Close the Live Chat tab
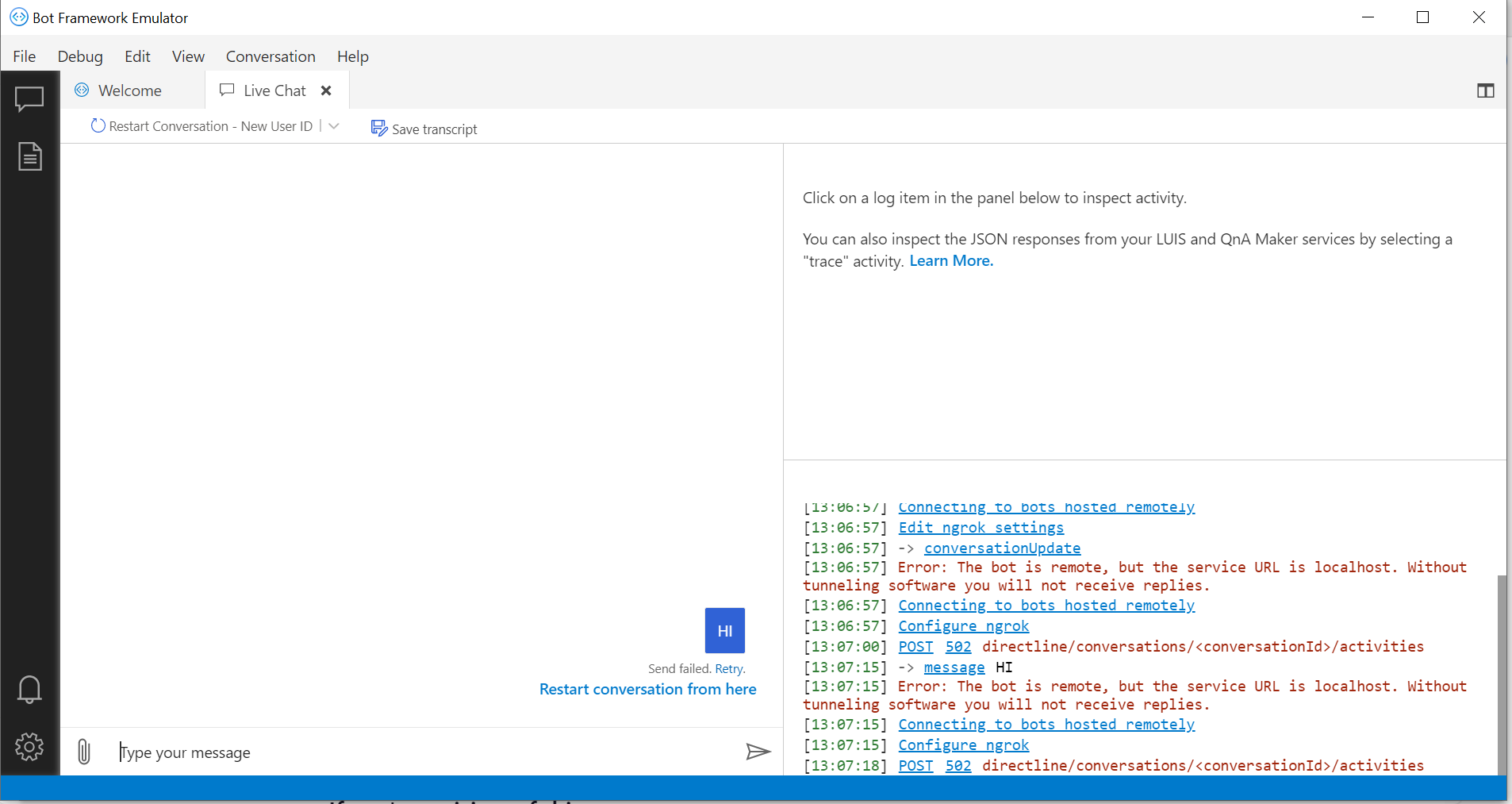Image resolution: width=1512 pixels, height=804 pixels. 326,90
